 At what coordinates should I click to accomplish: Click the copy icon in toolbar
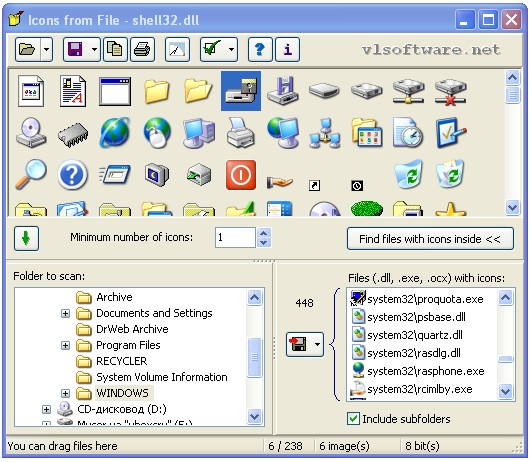point(115,50)
